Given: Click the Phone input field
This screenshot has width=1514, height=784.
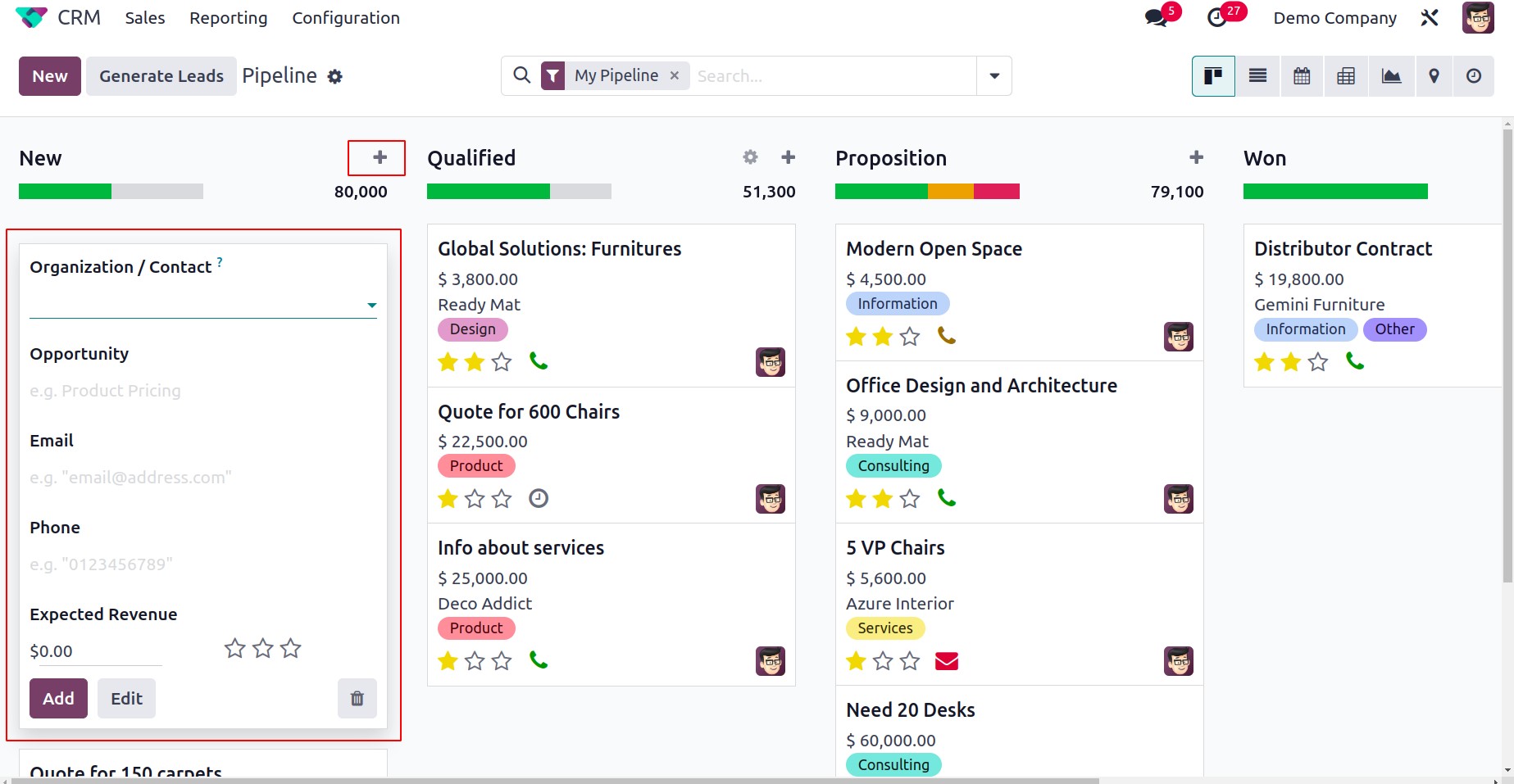Looking at the screenshot, I should tap(203, 564).
